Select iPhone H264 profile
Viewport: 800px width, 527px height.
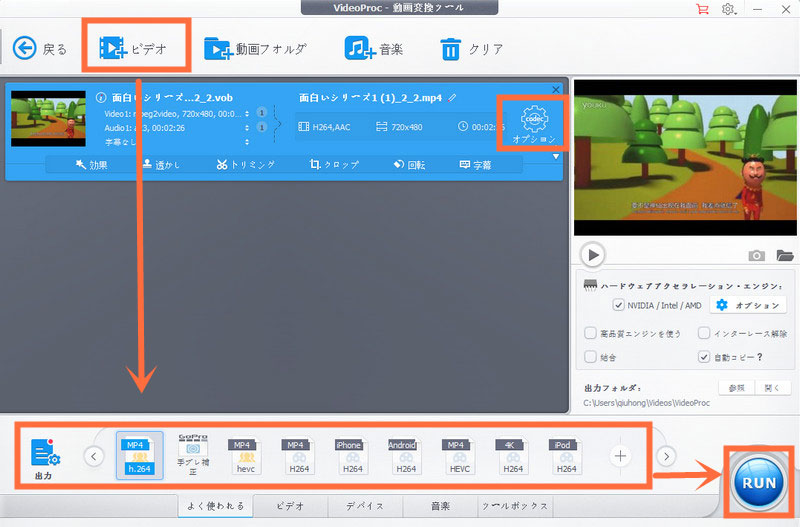click(x=353, y=456)
